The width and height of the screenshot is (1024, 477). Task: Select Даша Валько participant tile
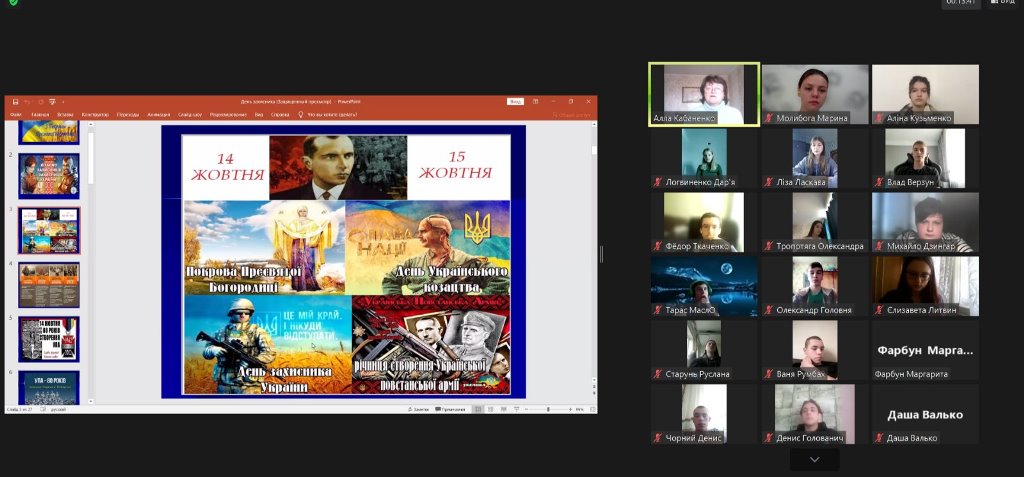925,414
